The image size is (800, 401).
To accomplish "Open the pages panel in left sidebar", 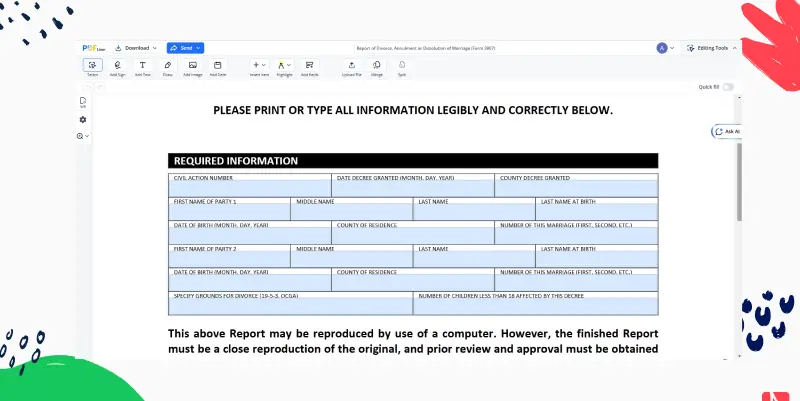I will coord(83,103).
